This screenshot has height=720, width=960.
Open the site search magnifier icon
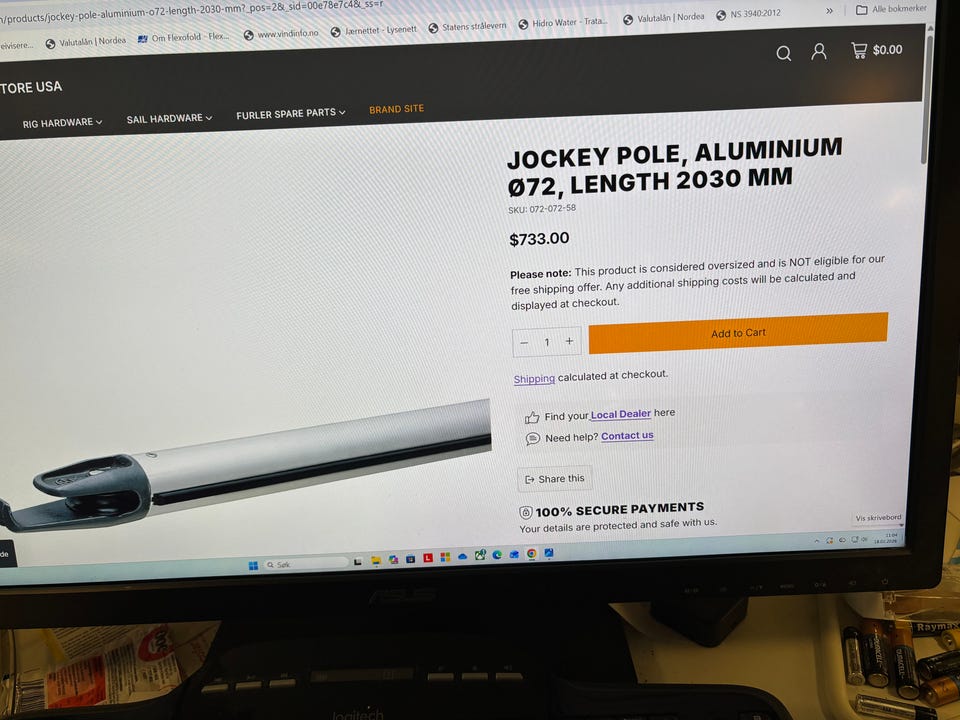pyautogui.click(x=784, y=53)
